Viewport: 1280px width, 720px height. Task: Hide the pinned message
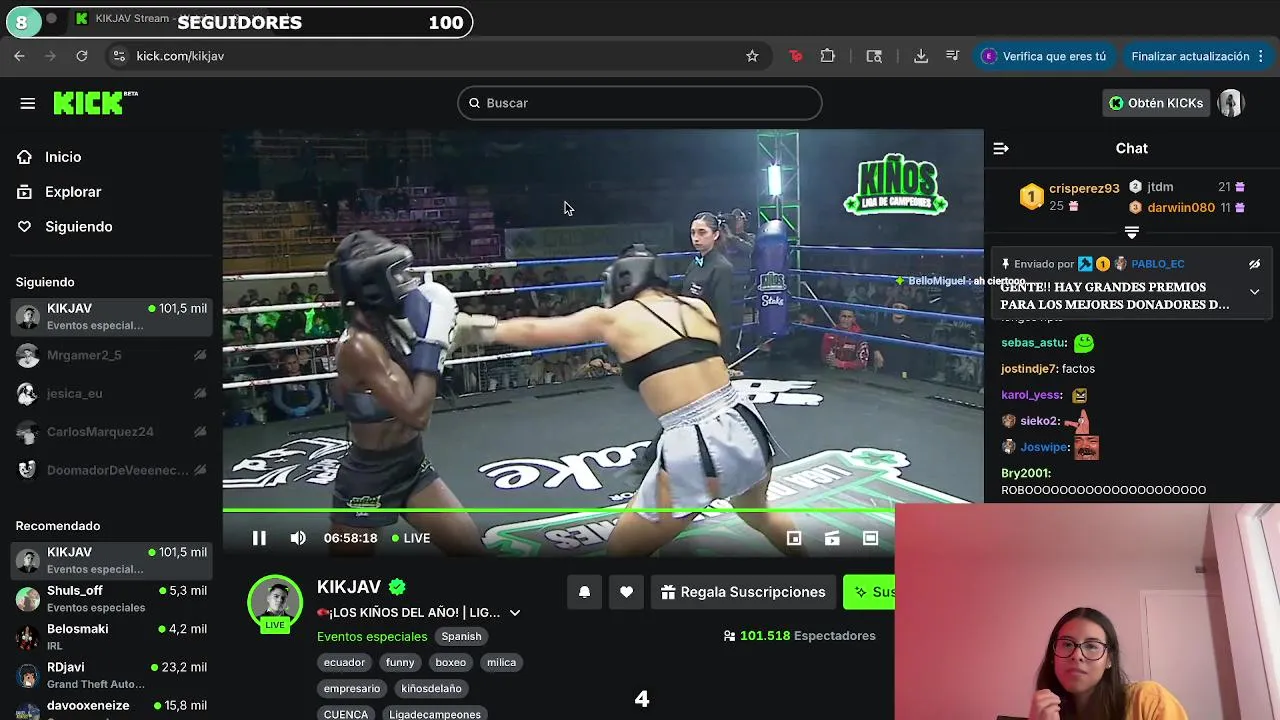click(1254, 264)
